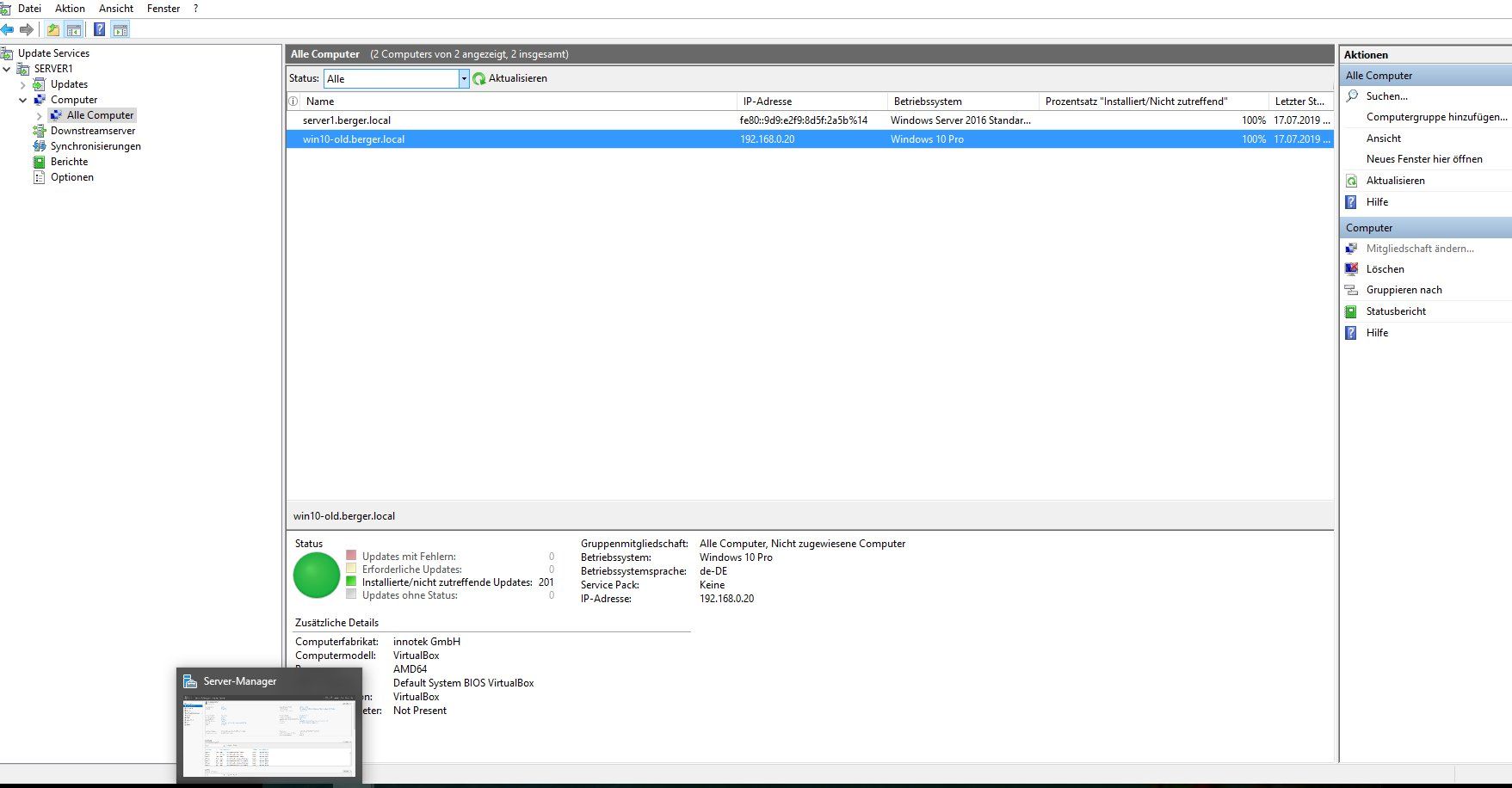This screenshot has width=1512, height=788.
Task: Toggle the console tree show/hide toolbar icon
Action: click(x=74, y=30)
